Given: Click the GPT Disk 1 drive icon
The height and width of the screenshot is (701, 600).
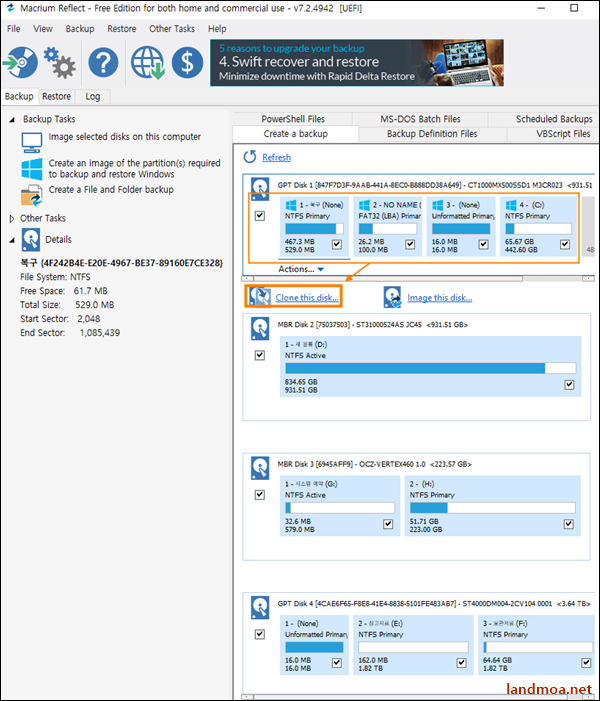Looking at the screenshot, I should pos(260,188).
